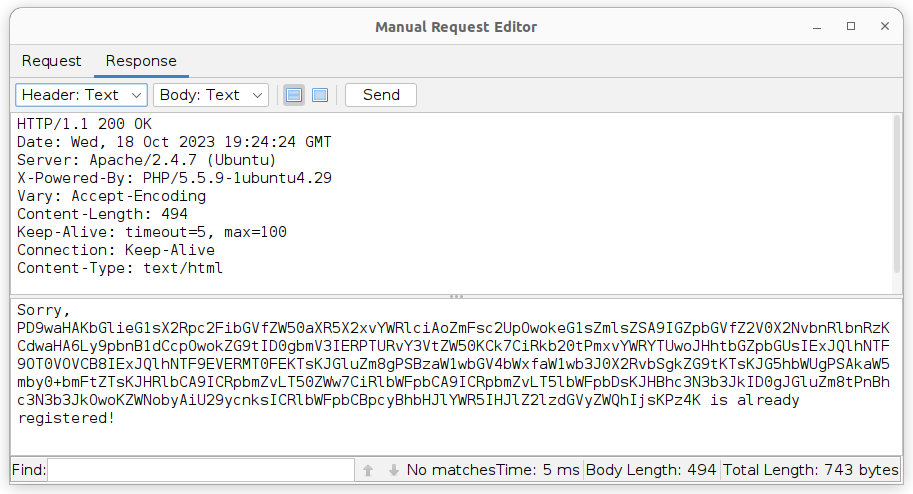Click the divider between header and body panes
913x494 pixels.
coord(456,296)
